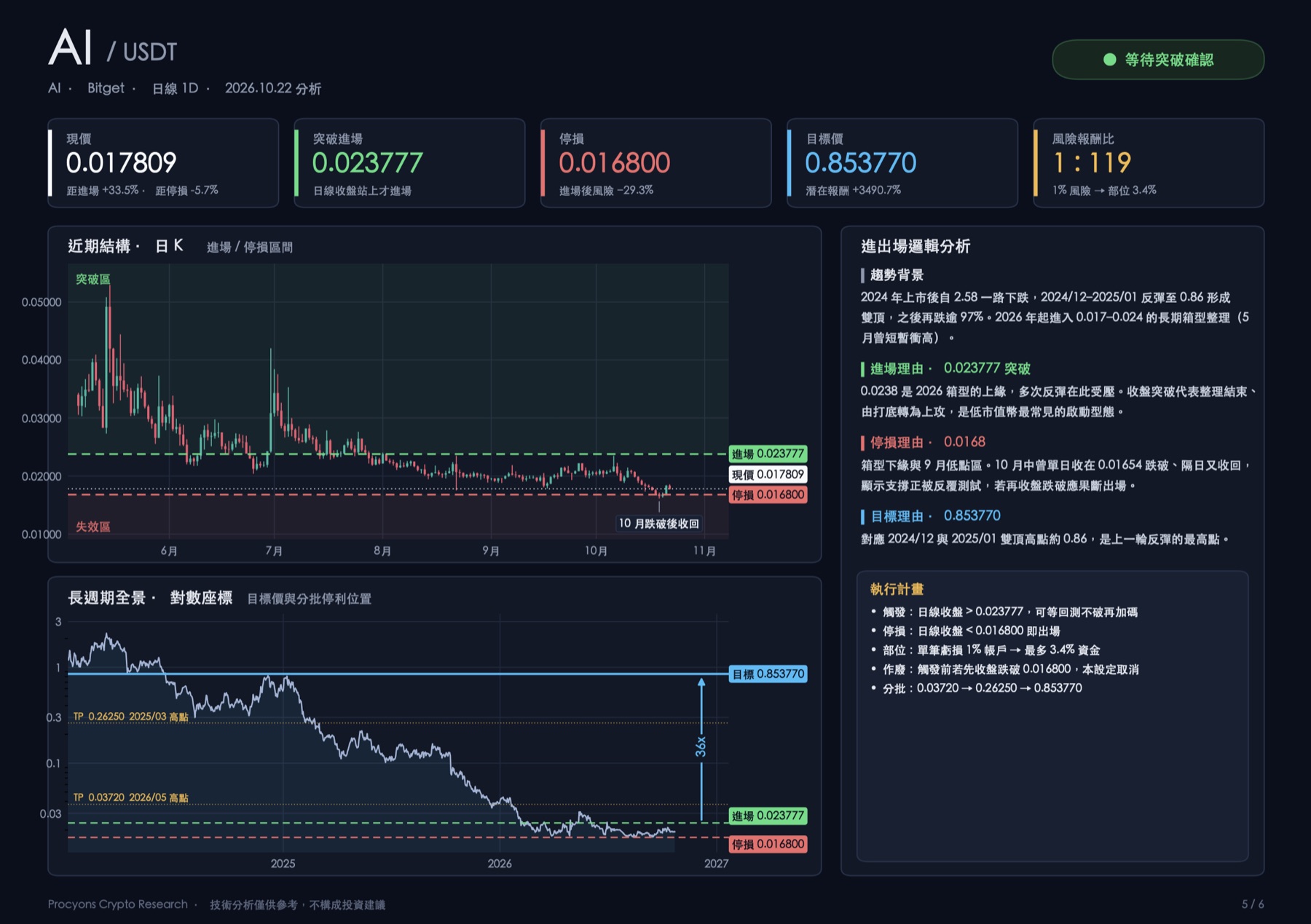
Task: Click the green 進場 0.023777 label on daily chart
Action: tap(768, 454)
